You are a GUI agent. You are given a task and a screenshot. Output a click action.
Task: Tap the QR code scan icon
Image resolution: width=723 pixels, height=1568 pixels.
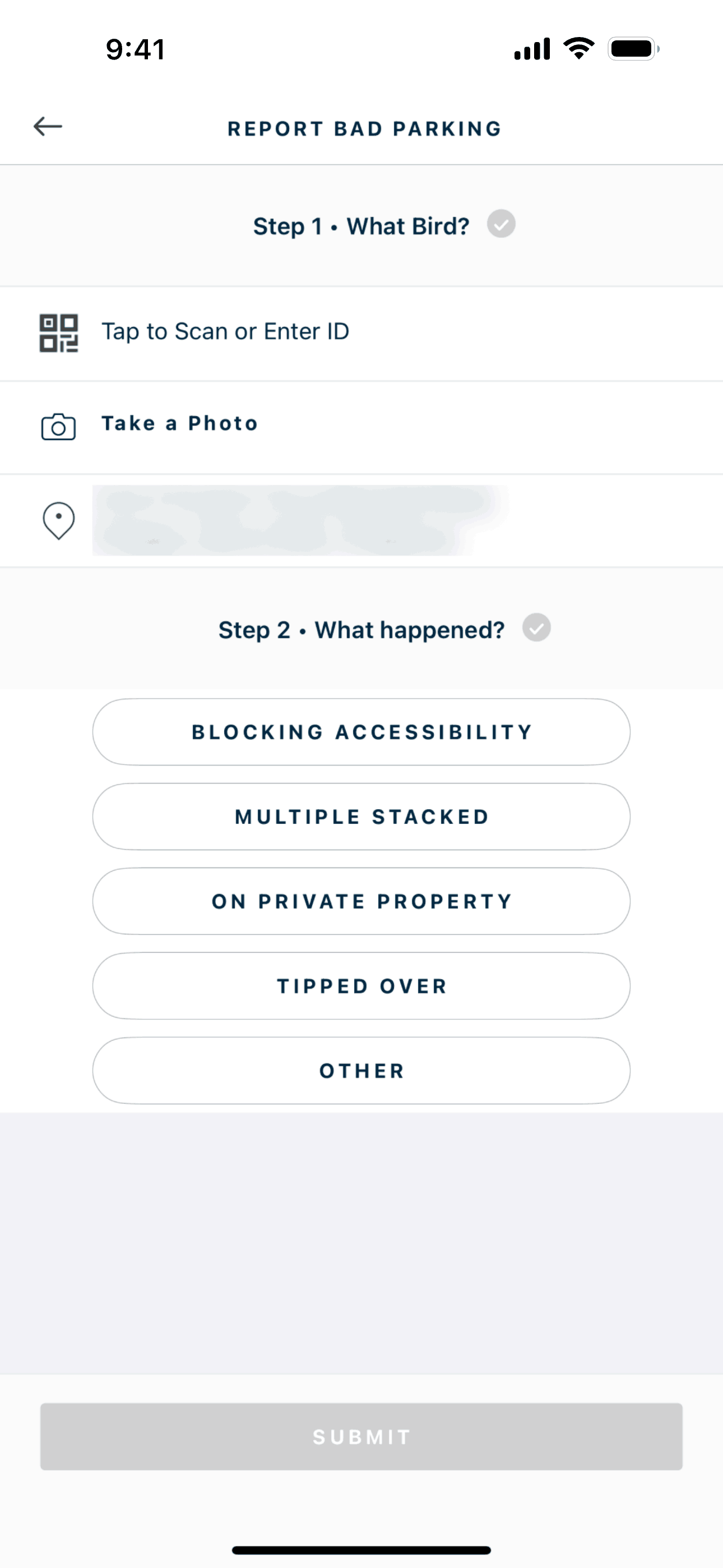[58, 333]
